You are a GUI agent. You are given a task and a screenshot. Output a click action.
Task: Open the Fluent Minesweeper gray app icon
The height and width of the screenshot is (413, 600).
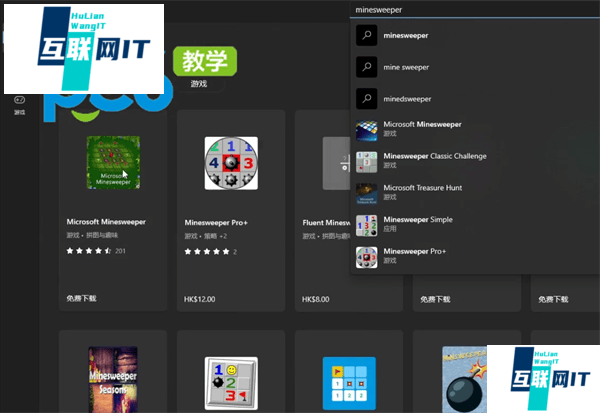pyautogui.click(x=336, y=163)
